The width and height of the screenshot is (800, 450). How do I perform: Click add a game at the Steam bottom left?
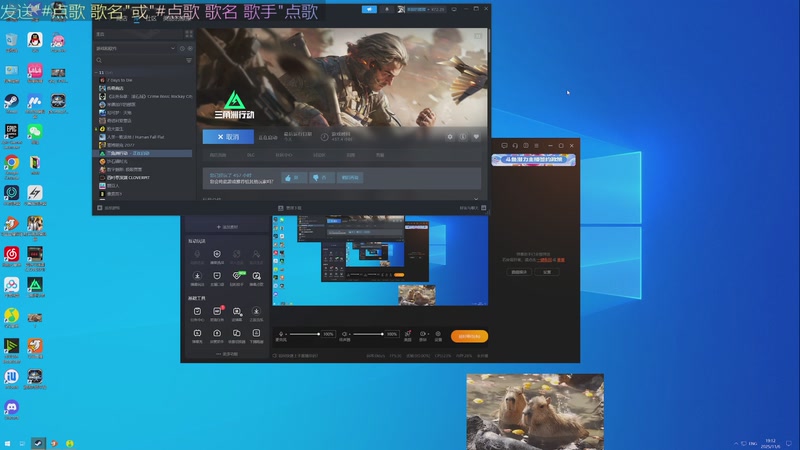109,208
